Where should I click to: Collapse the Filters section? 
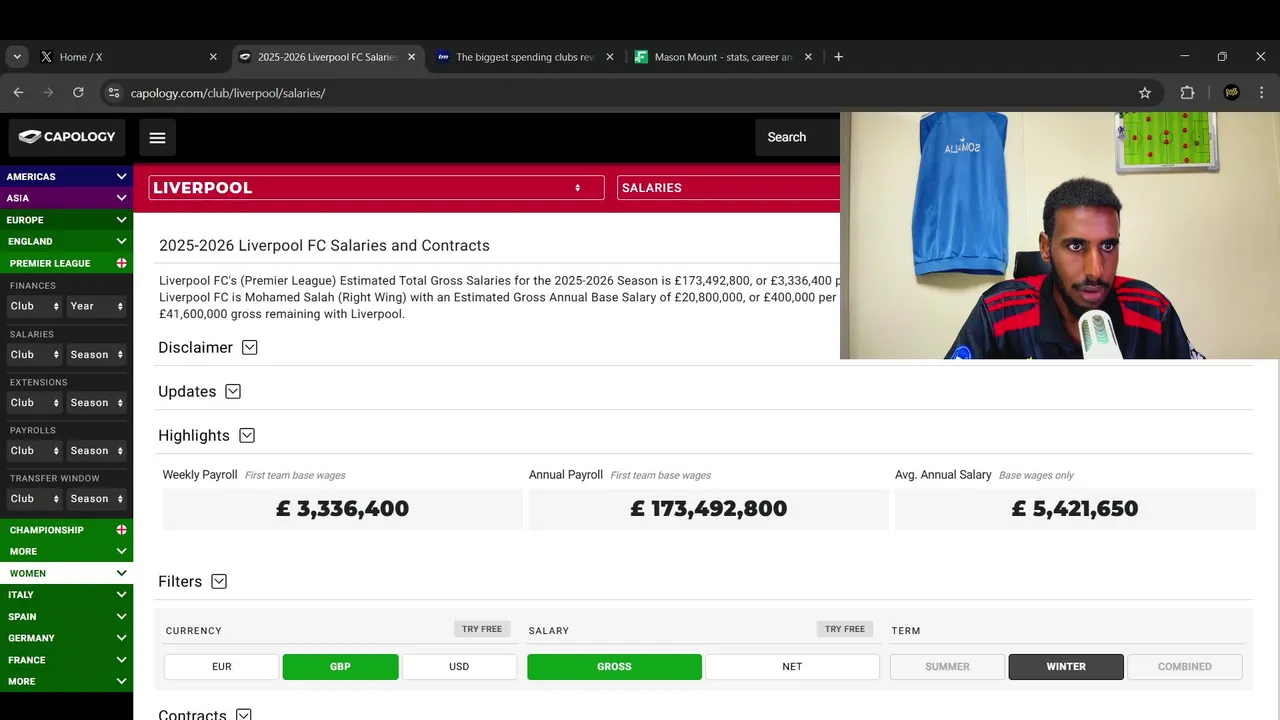(x=219, y=581)
